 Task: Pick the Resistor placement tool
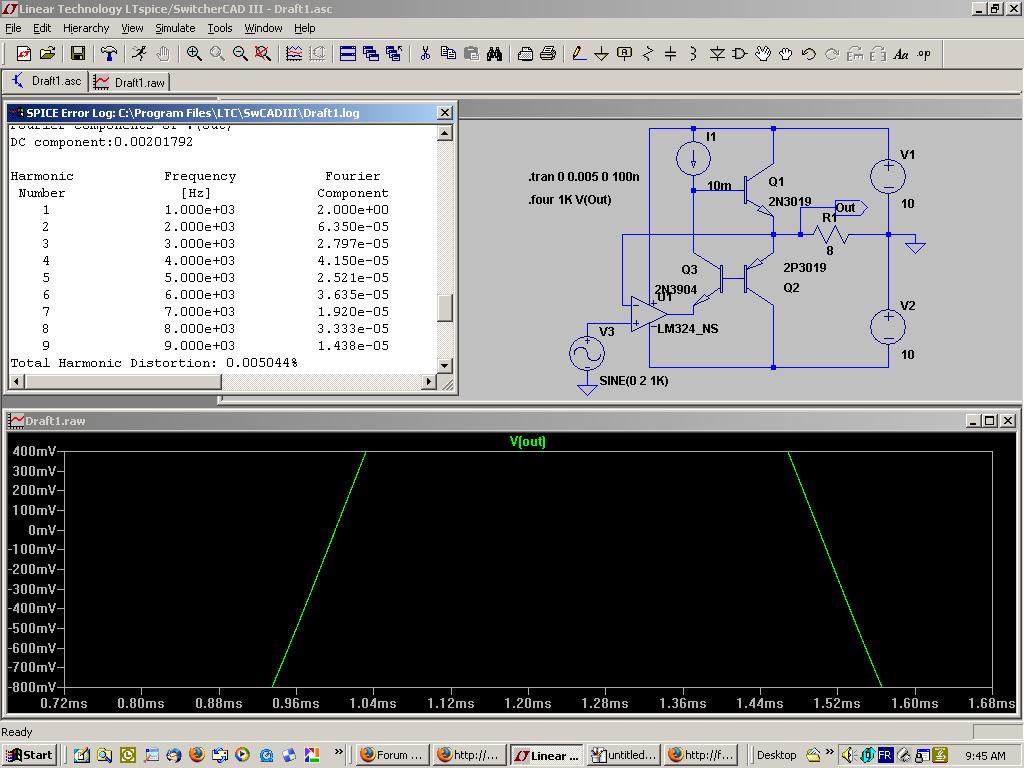point(648,54)
